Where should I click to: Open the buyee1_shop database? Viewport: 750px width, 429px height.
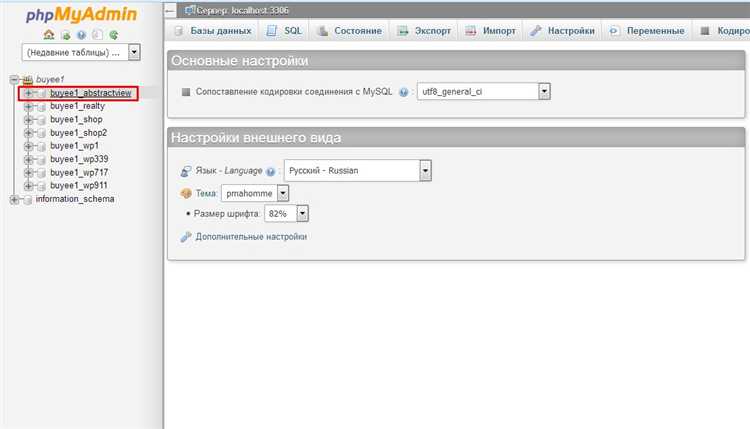coord(76,120)
